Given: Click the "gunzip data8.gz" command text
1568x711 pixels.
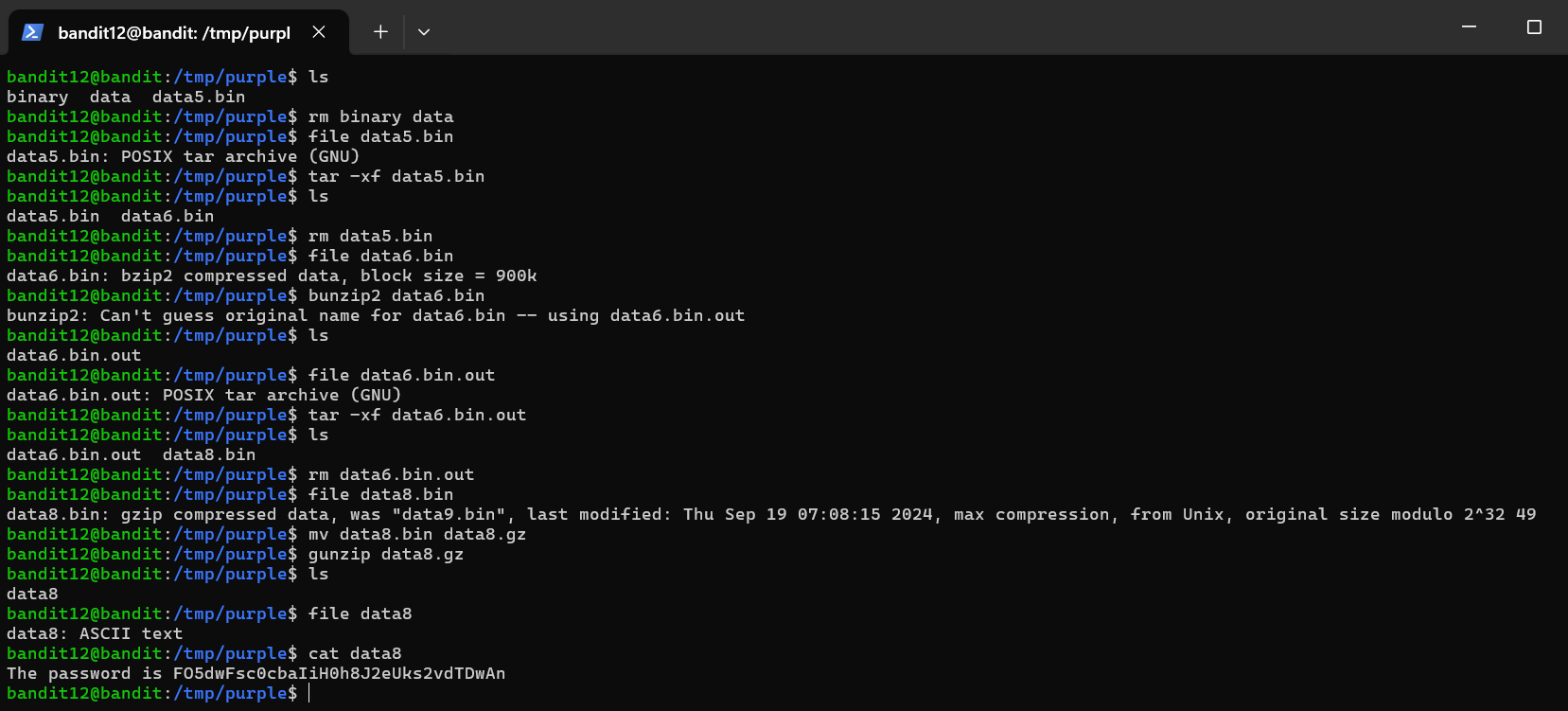Looking at the screenshot, I should pos(385,555).
